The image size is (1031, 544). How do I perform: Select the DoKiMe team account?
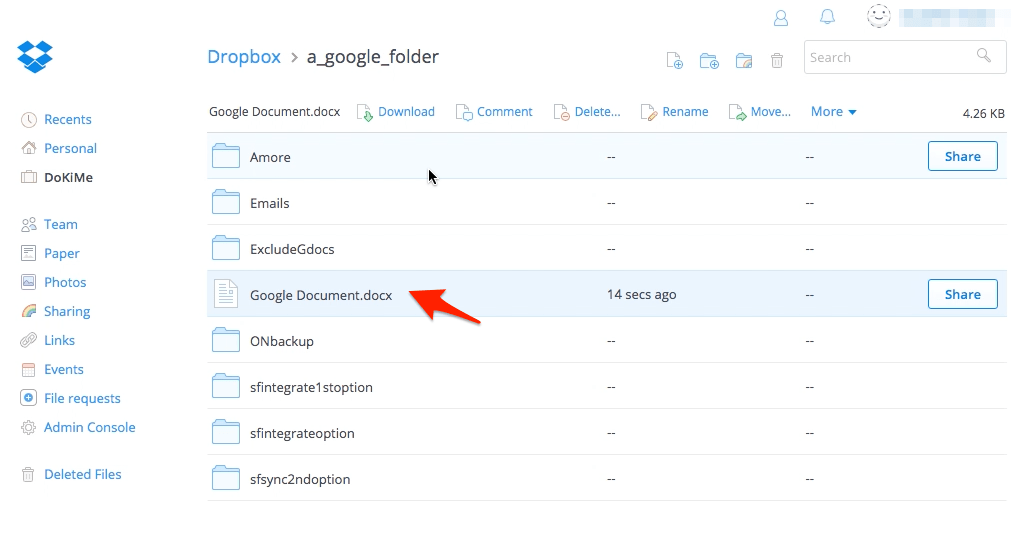pyautogui.click(x=68, y=178)
